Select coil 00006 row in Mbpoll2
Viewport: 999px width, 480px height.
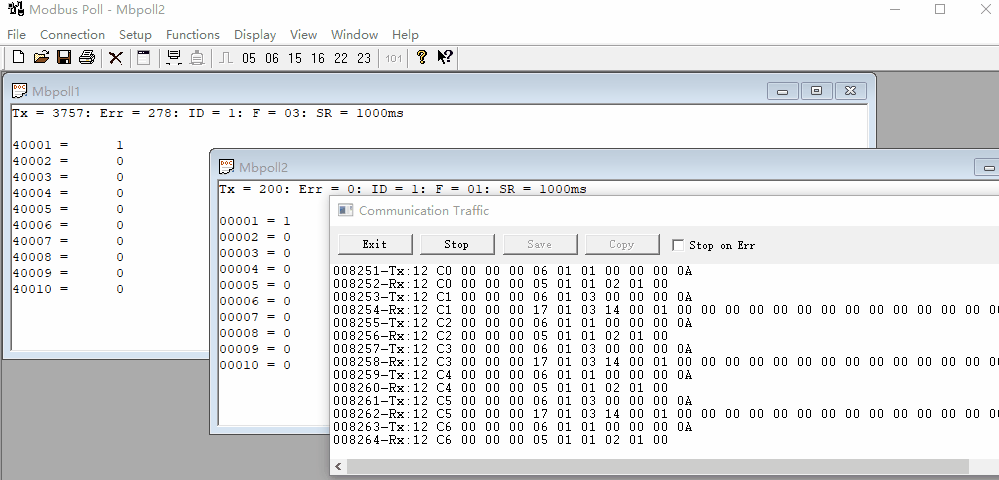pyautogui.click(x=255, y=301)
